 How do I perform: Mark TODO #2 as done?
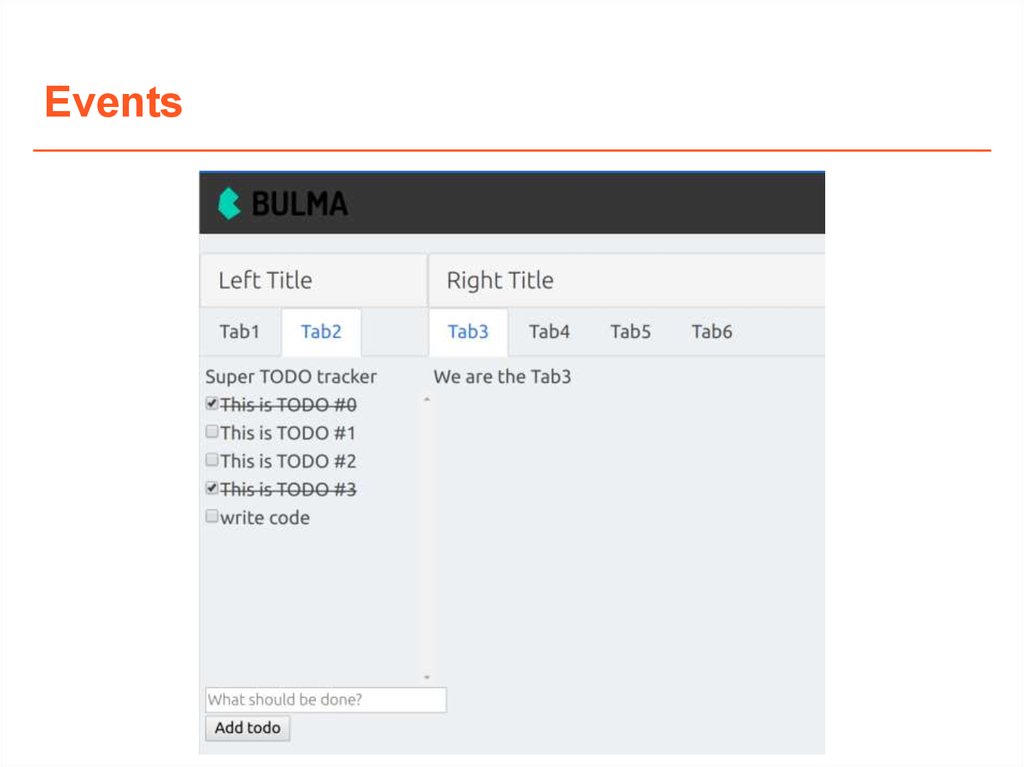212,460
